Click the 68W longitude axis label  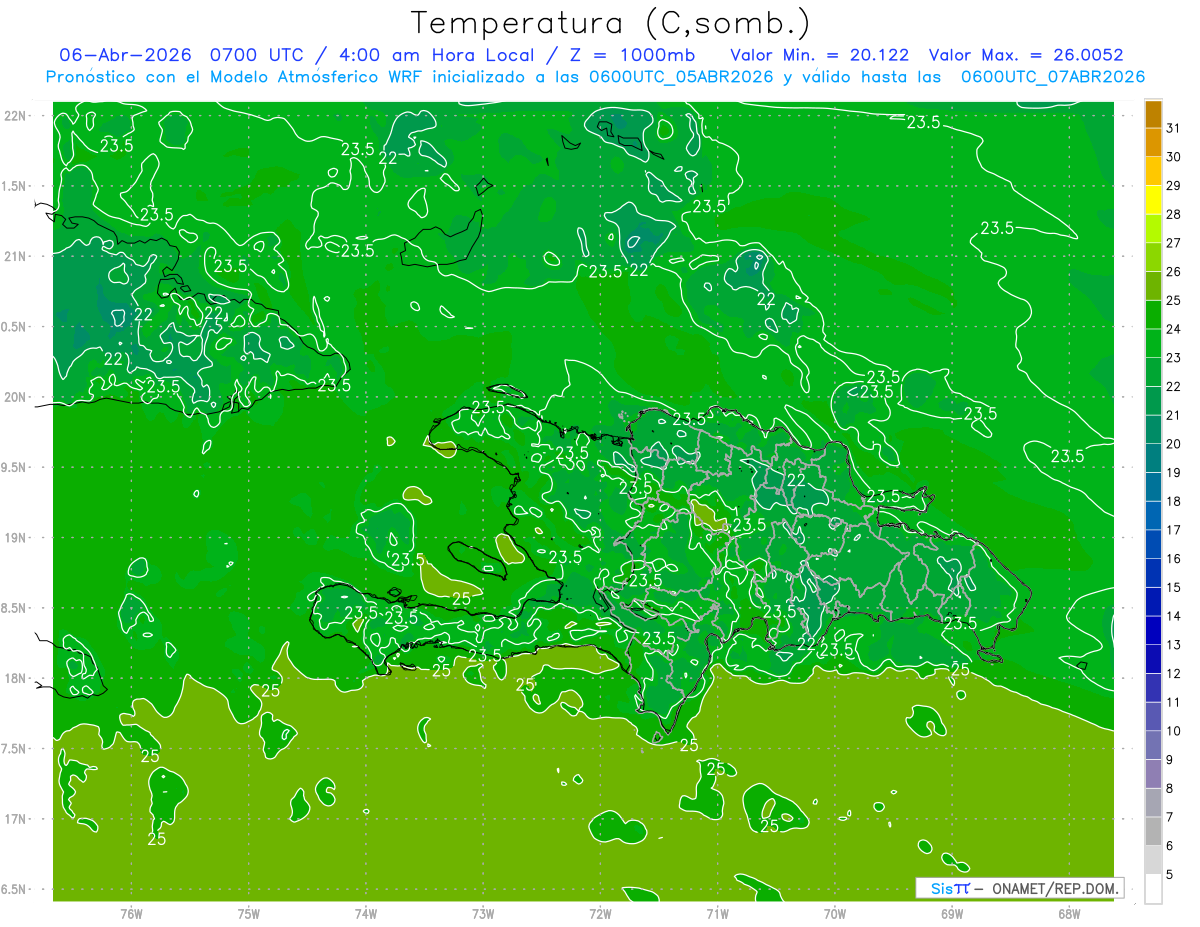(1069, 913)
